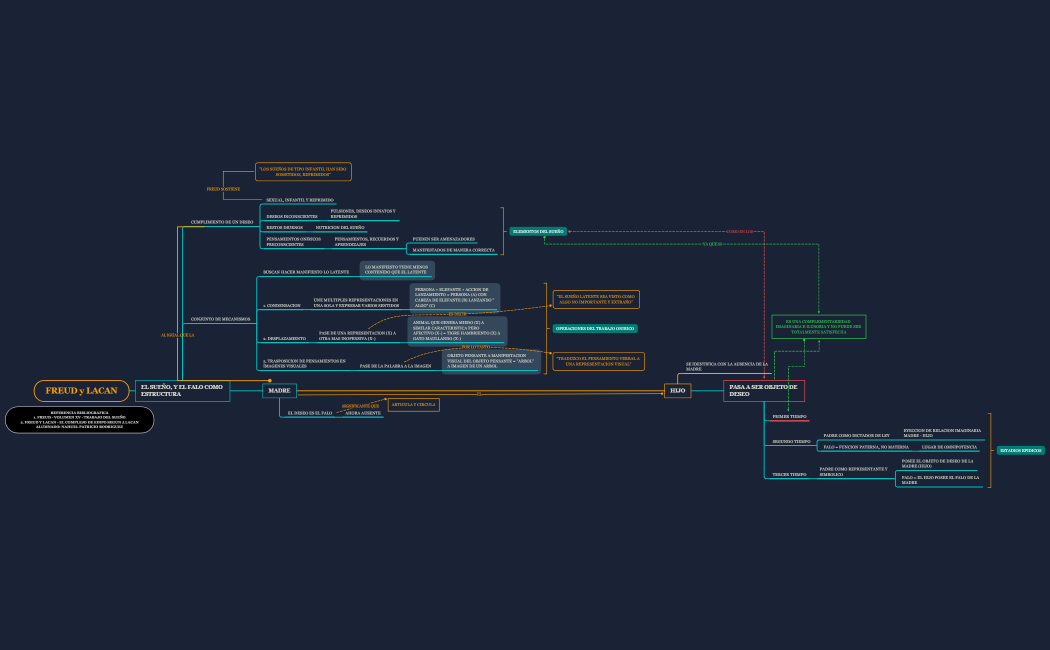Click DESEOS INCONSCIENTES subtopic
The height and width of the screenshot is (650, 1050).
tap(292, 217)
